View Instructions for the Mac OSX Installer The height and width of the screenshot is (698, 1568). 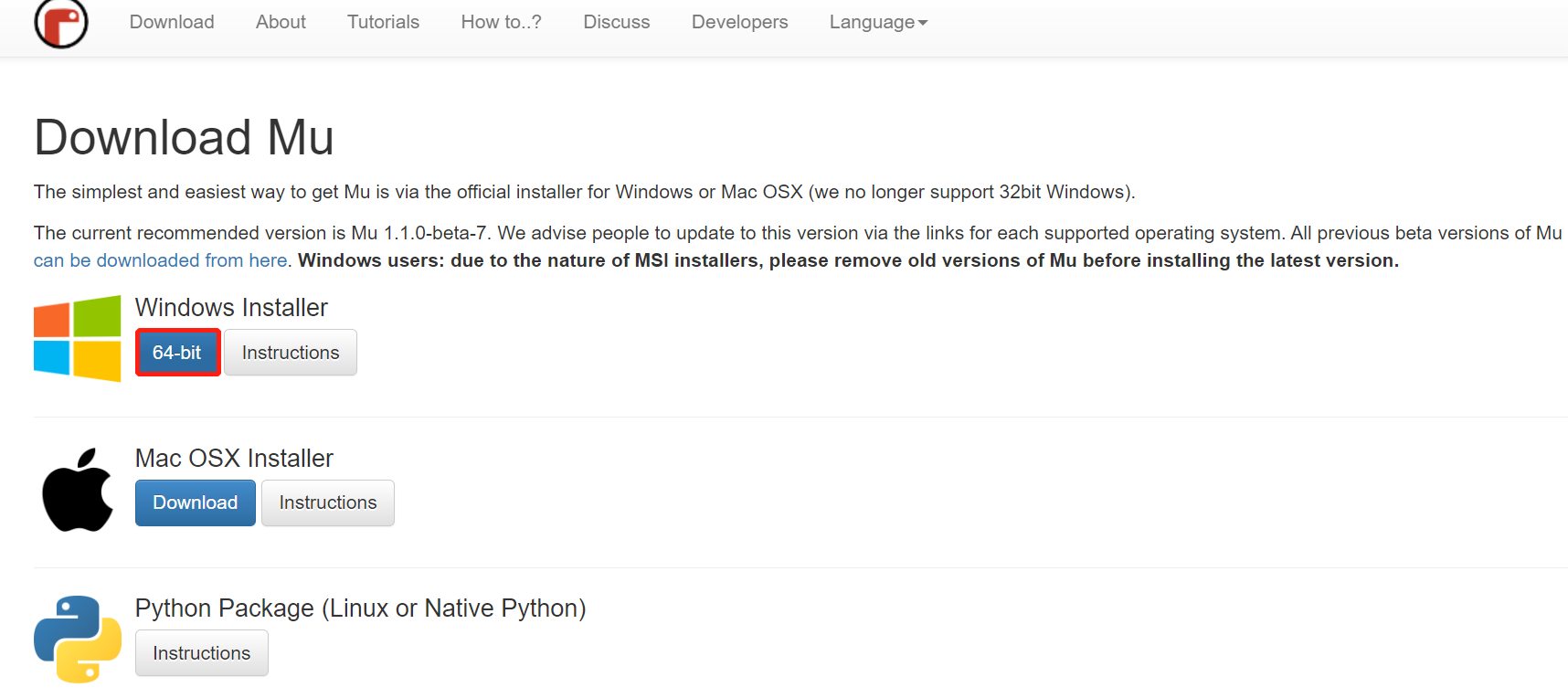tap(328, 502)
